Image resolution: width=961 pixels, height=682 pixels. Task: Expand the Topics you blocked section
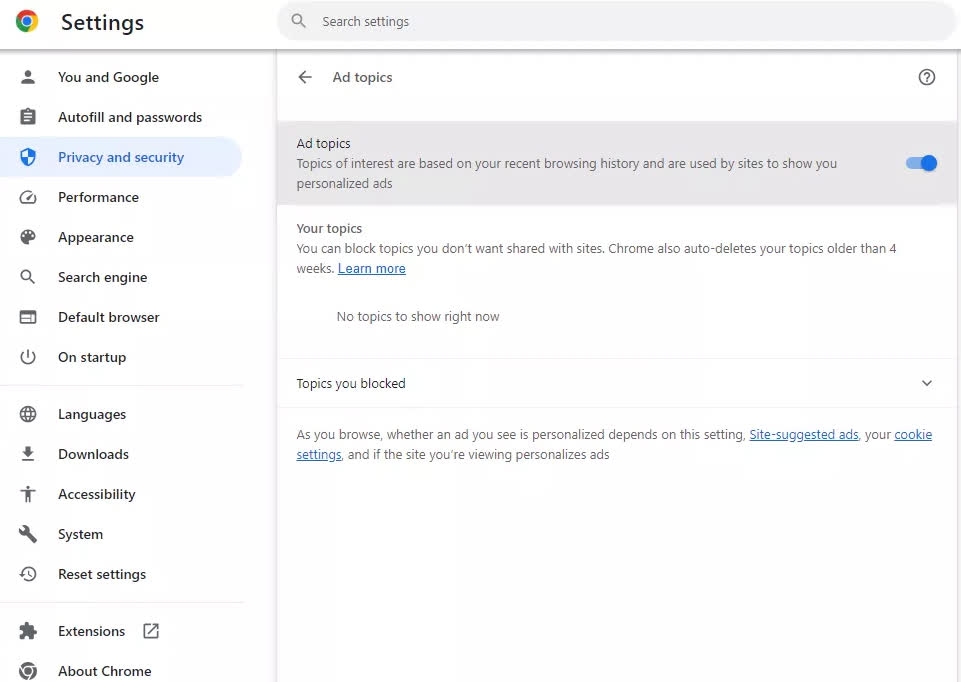tap(617, 384)
